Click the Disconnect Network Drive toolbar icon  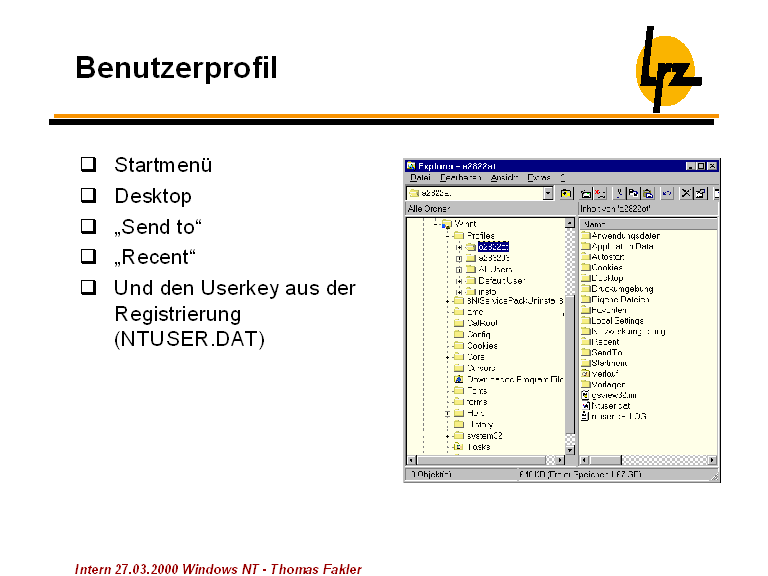(x=599, y=193)
